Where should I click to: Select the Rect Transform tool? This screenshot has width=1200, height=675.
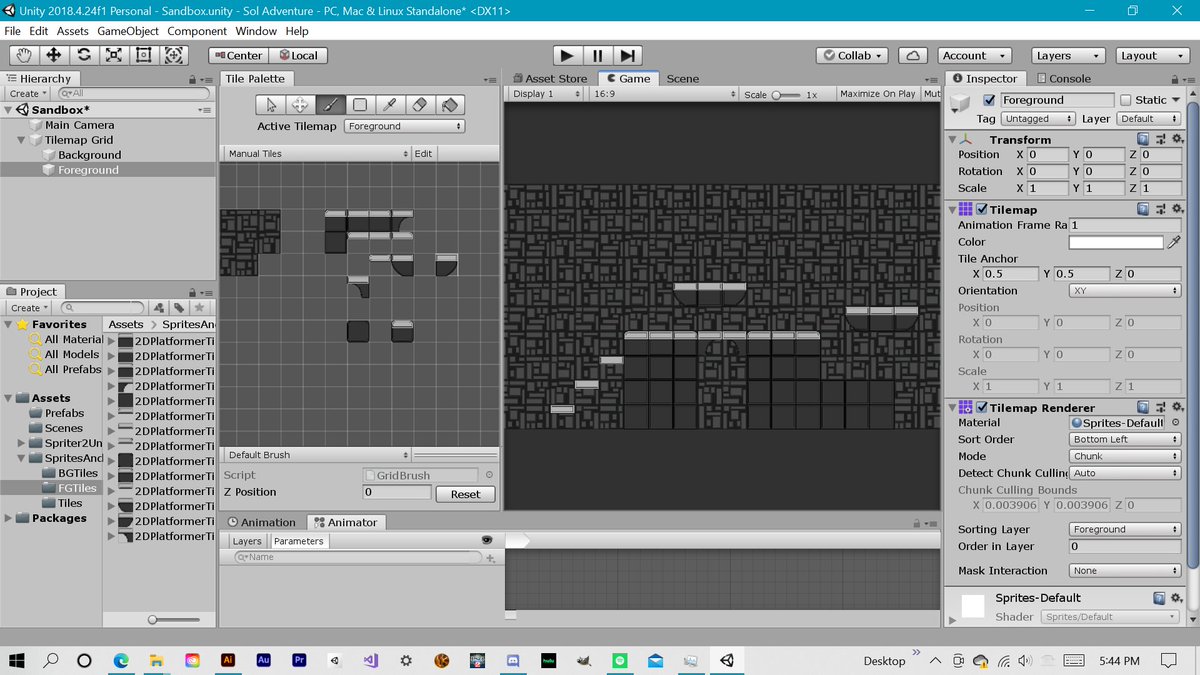143,55
